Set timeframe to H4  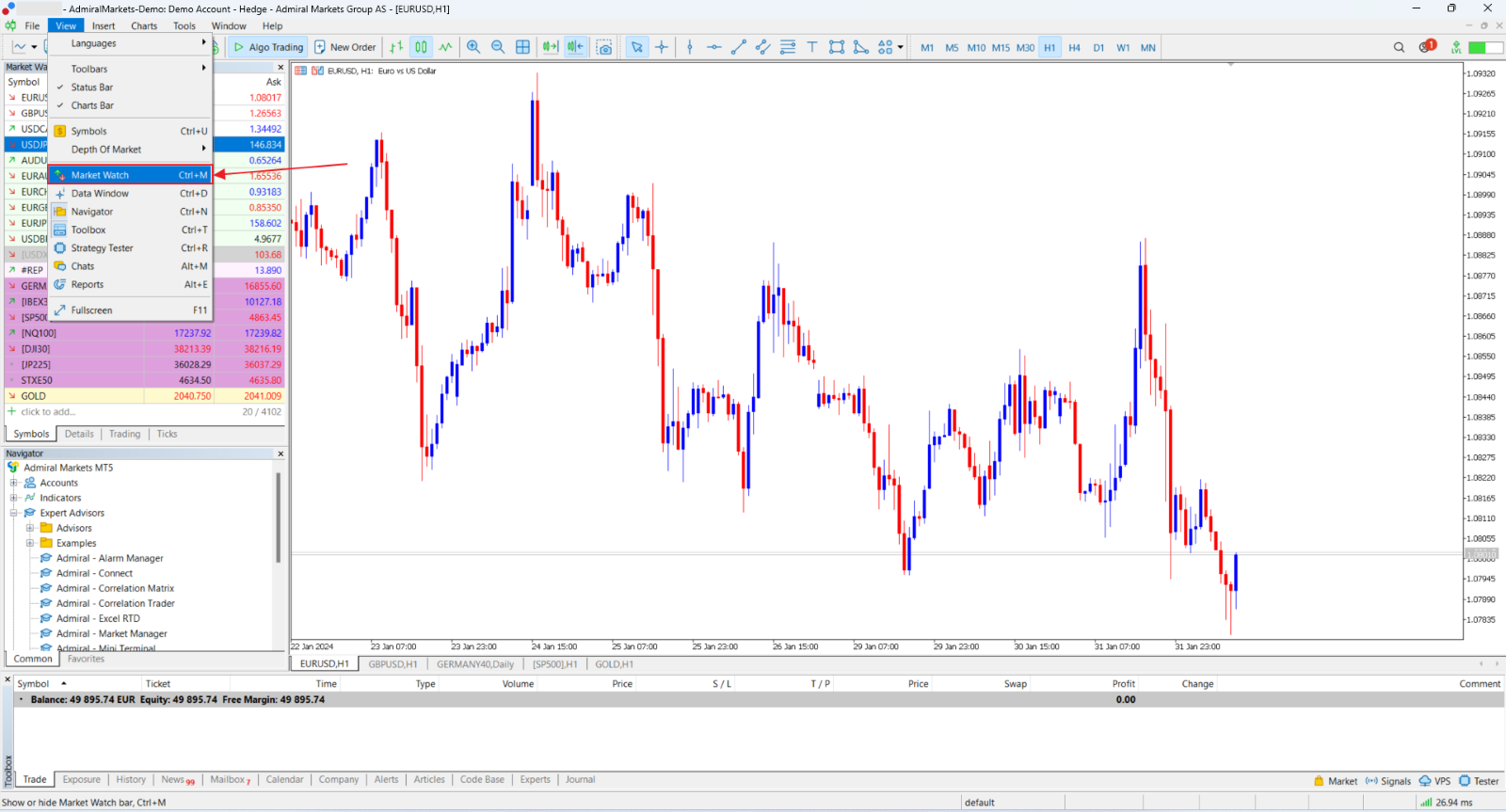click(1074, 47)
